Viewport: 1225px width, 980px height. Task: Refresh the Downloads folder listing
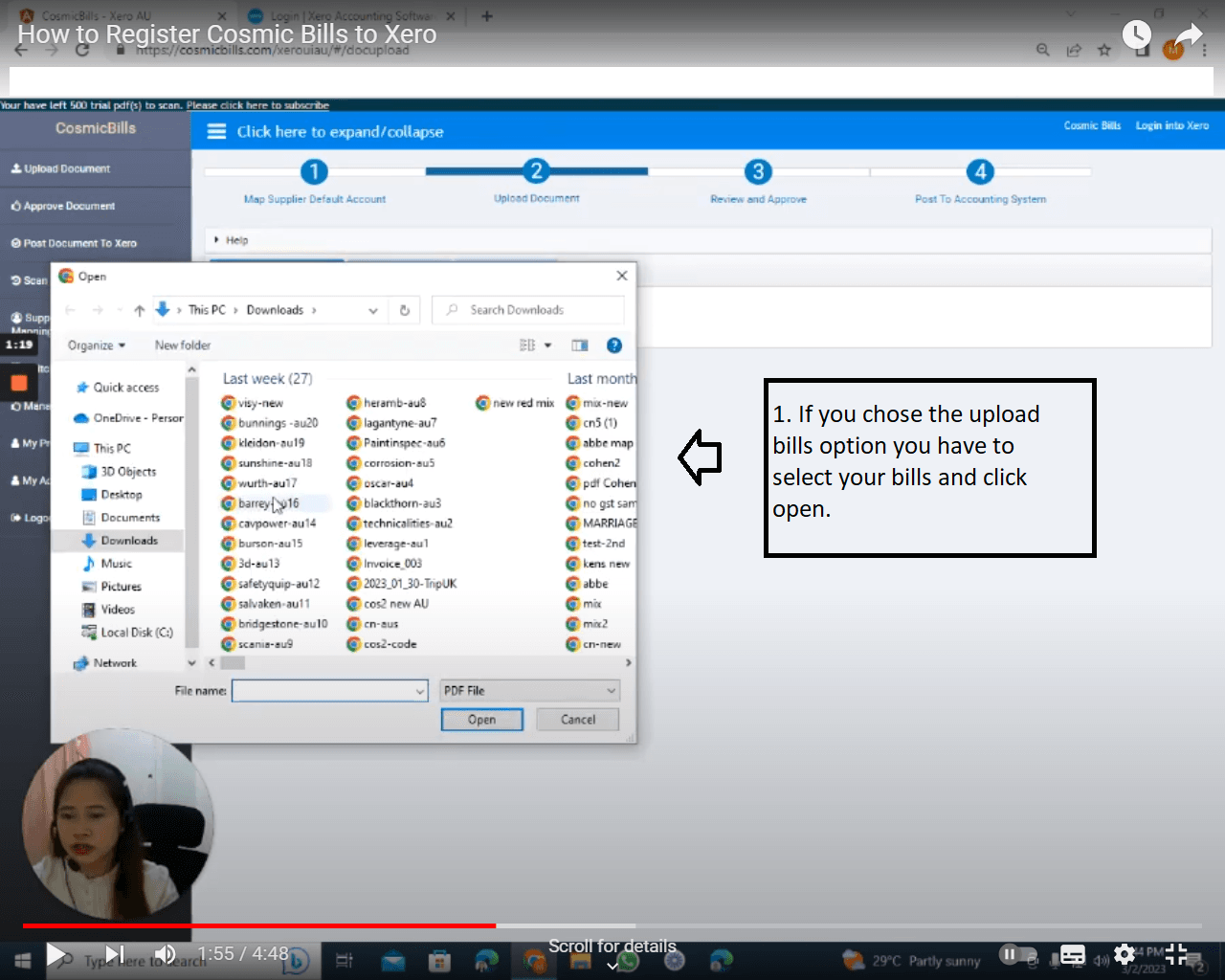pos(405,310)
